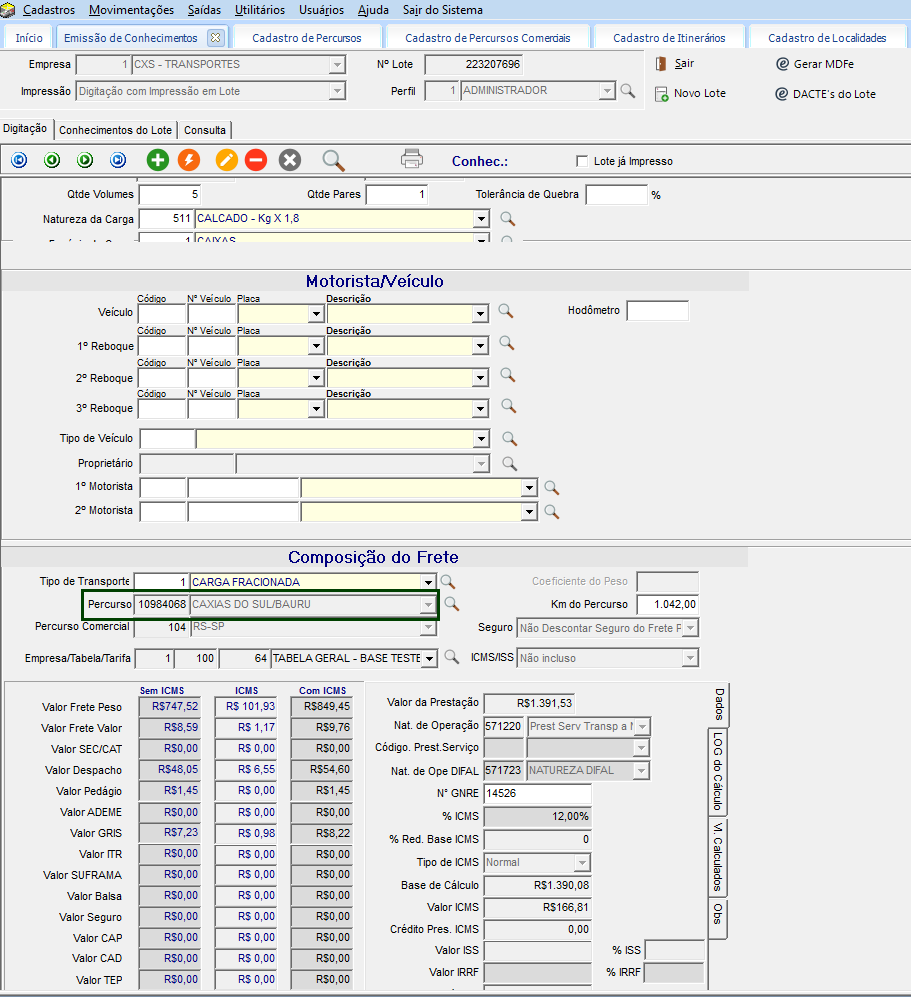Click the red minus delete icon

[x=256, y=160]
